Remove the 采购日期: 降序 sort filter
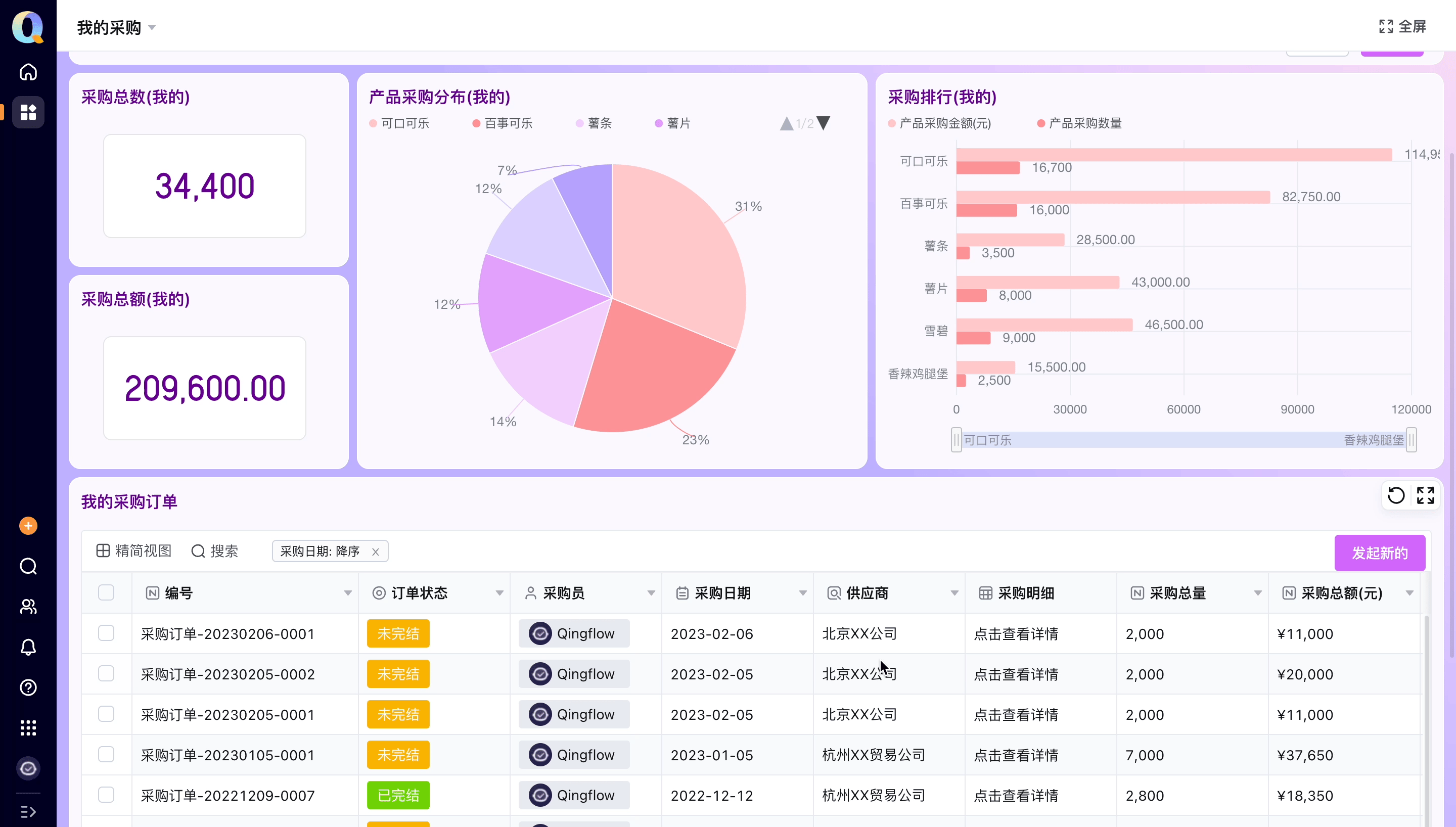The image size is (1456, 827). click(375, 552)
